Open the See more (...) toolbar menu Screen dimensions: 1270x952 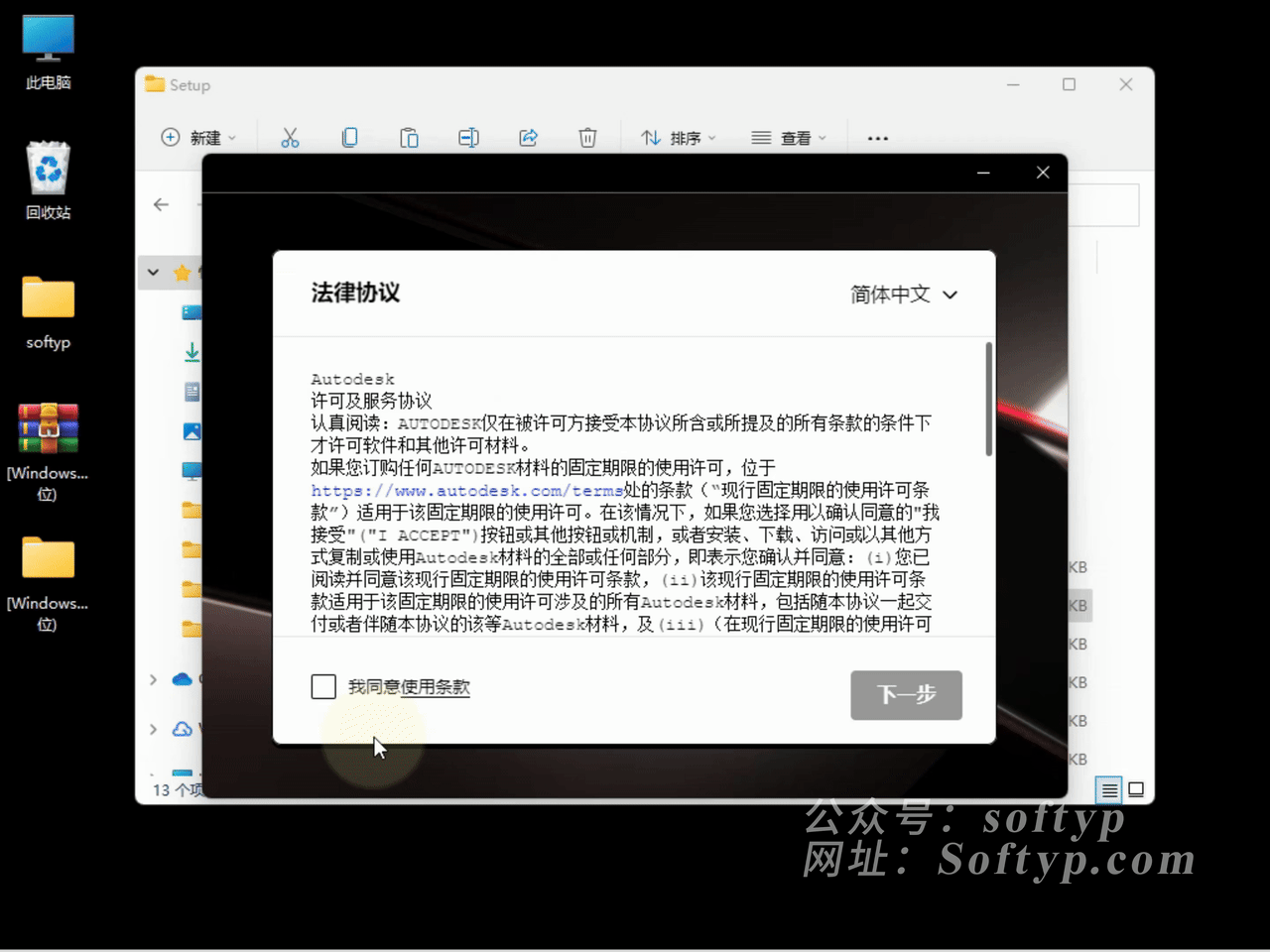(877, 137)
